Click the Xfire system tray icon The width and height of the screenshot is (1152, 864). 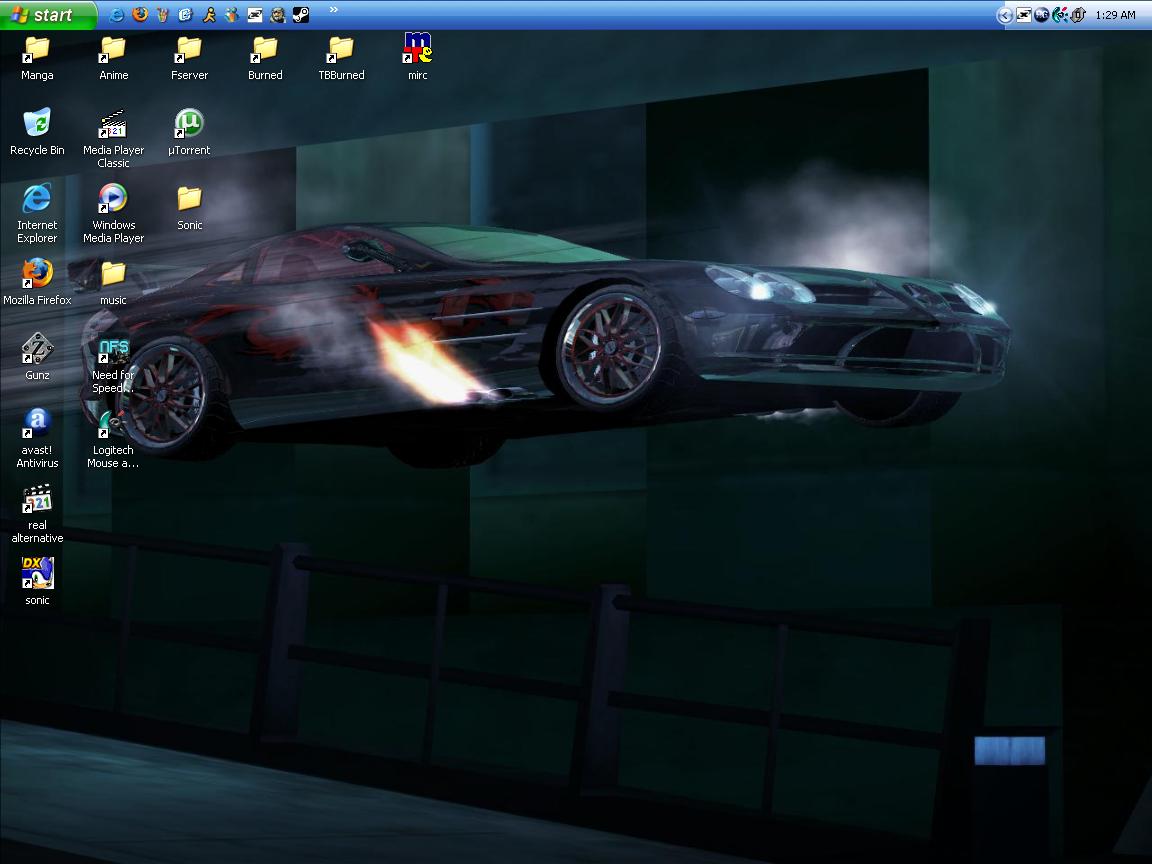[1023, 15]
